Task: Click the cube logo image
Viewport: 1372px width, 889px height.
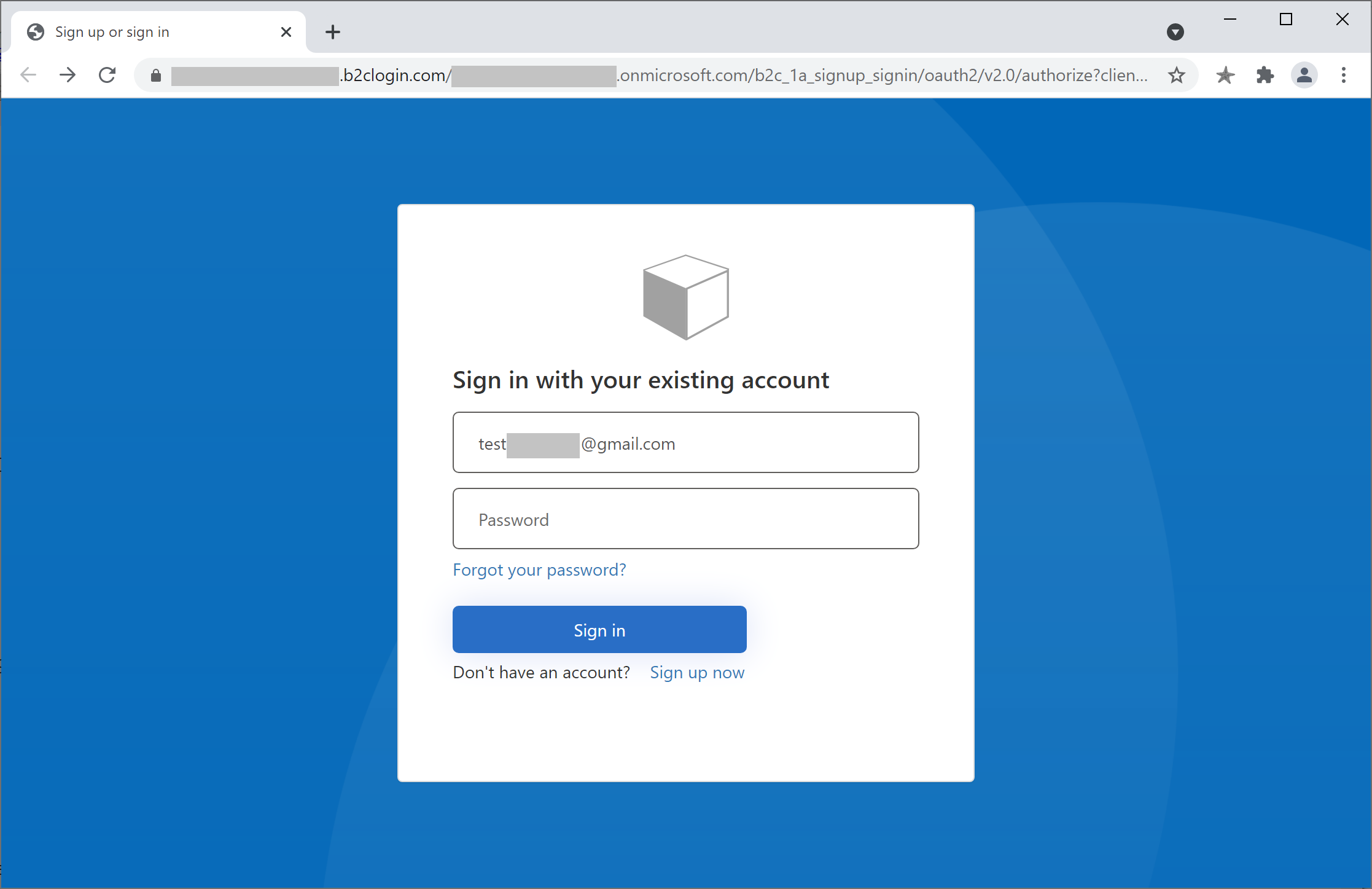Action: pyautogui.click(x=686, y=297)
